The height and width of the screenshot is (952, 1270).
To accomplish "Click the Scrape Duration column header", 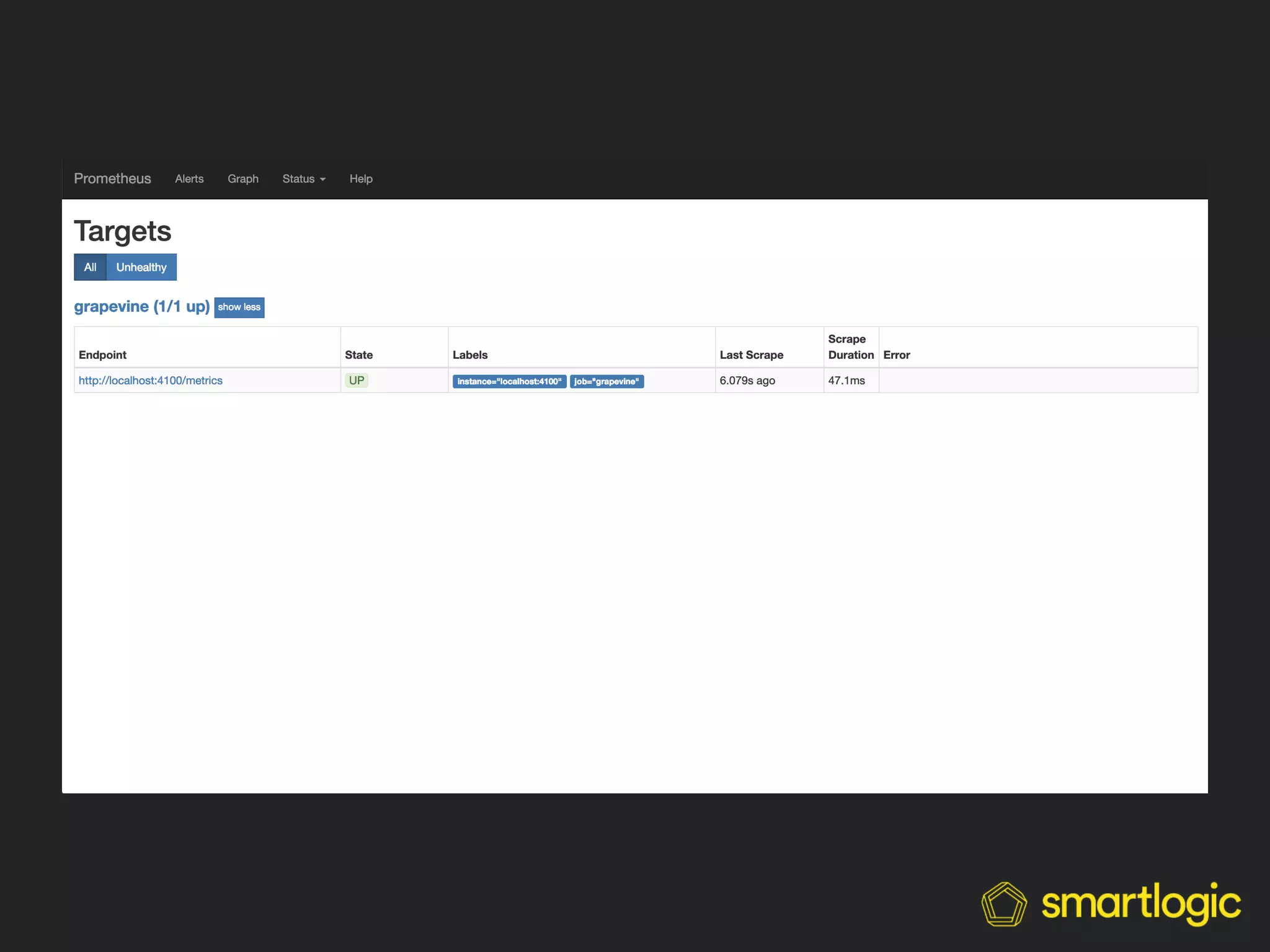I will 850,347.
